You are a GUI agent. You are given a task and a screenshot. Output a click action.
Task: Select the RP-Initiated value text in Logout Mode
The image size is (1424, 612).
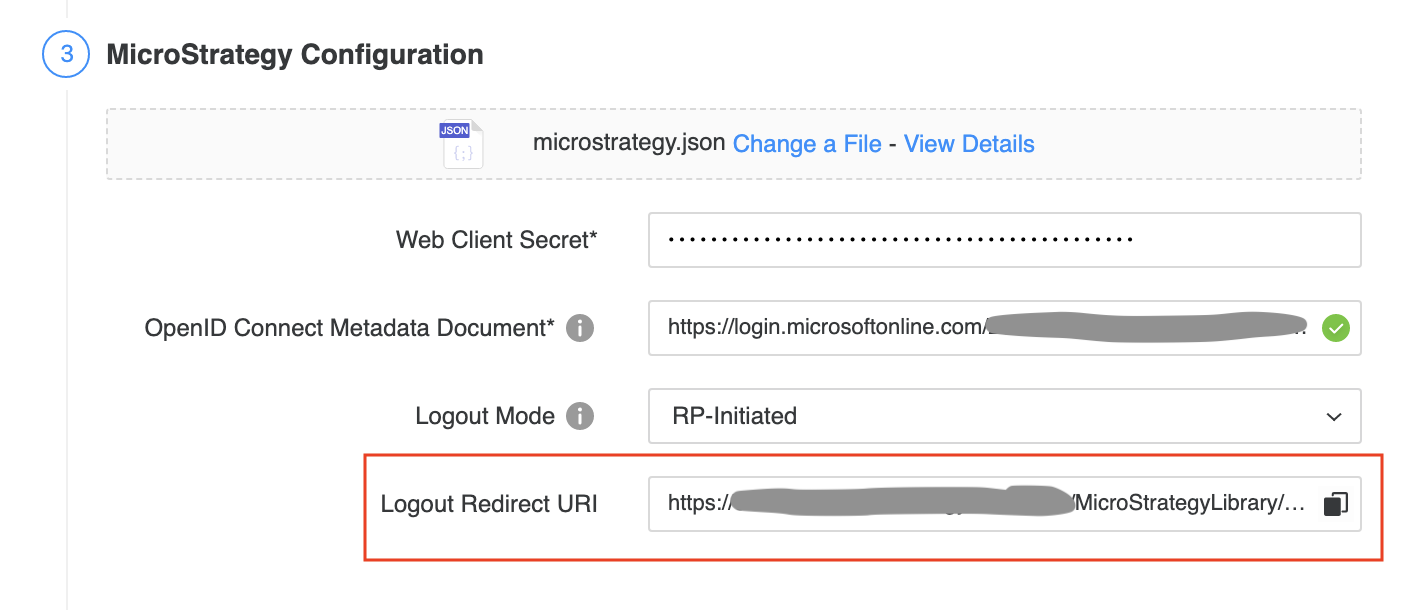[x=732, y=416]
